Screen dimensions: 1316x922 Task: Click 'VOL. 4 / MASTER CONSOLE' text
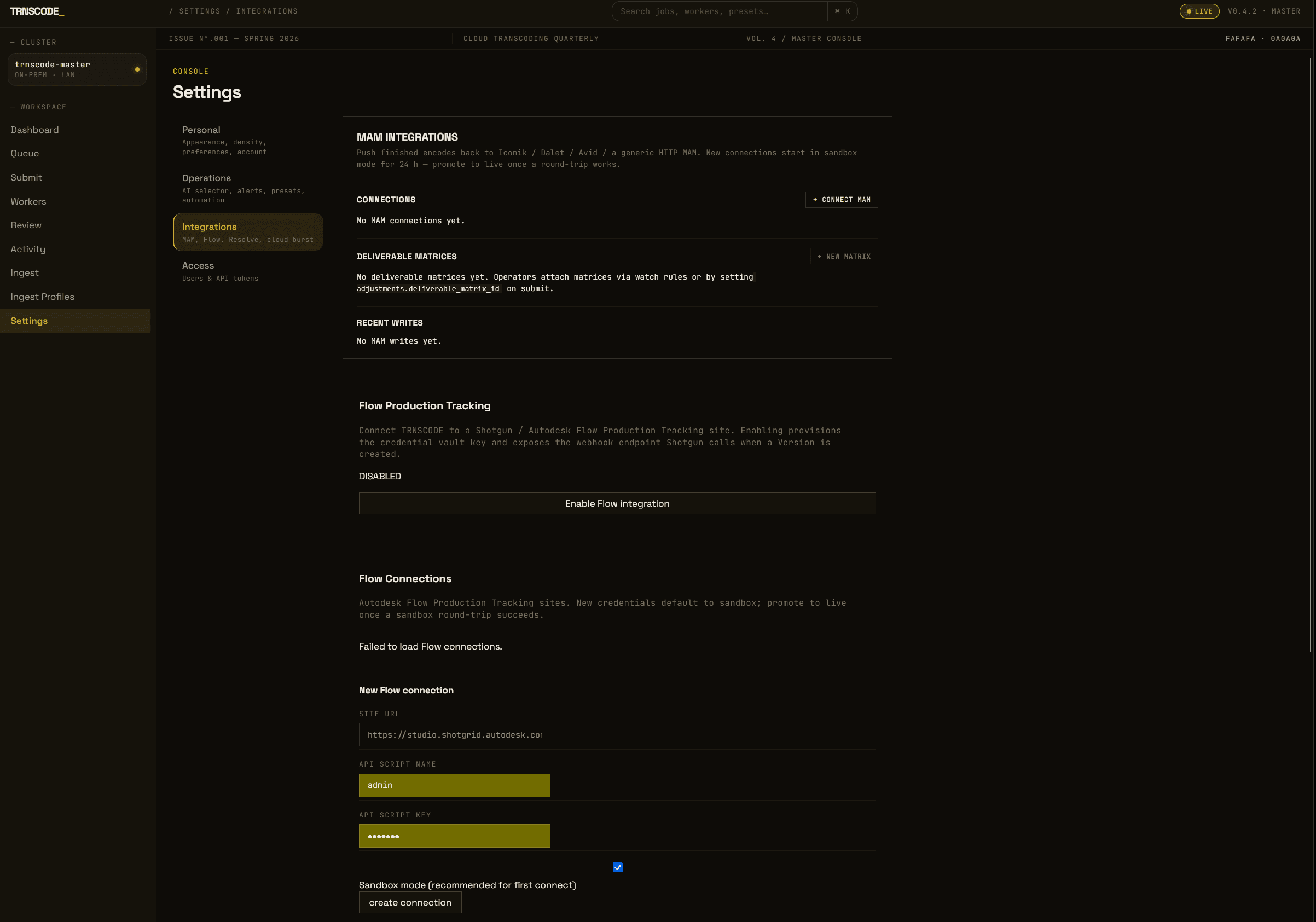pyautogui.click(x=804, y=38)
